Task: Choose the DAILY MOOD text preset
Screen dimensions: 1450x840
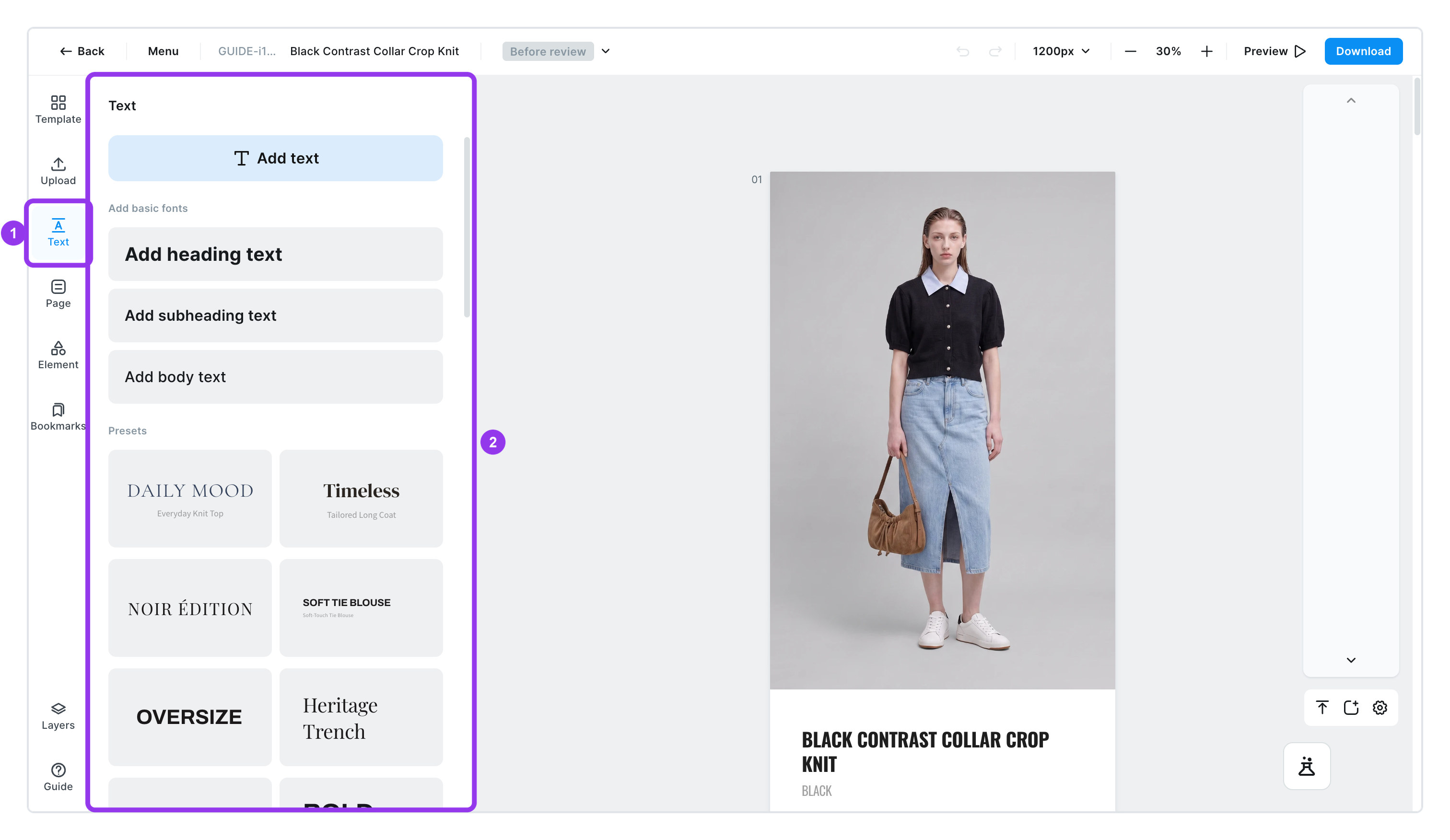Action: [190, 498]
